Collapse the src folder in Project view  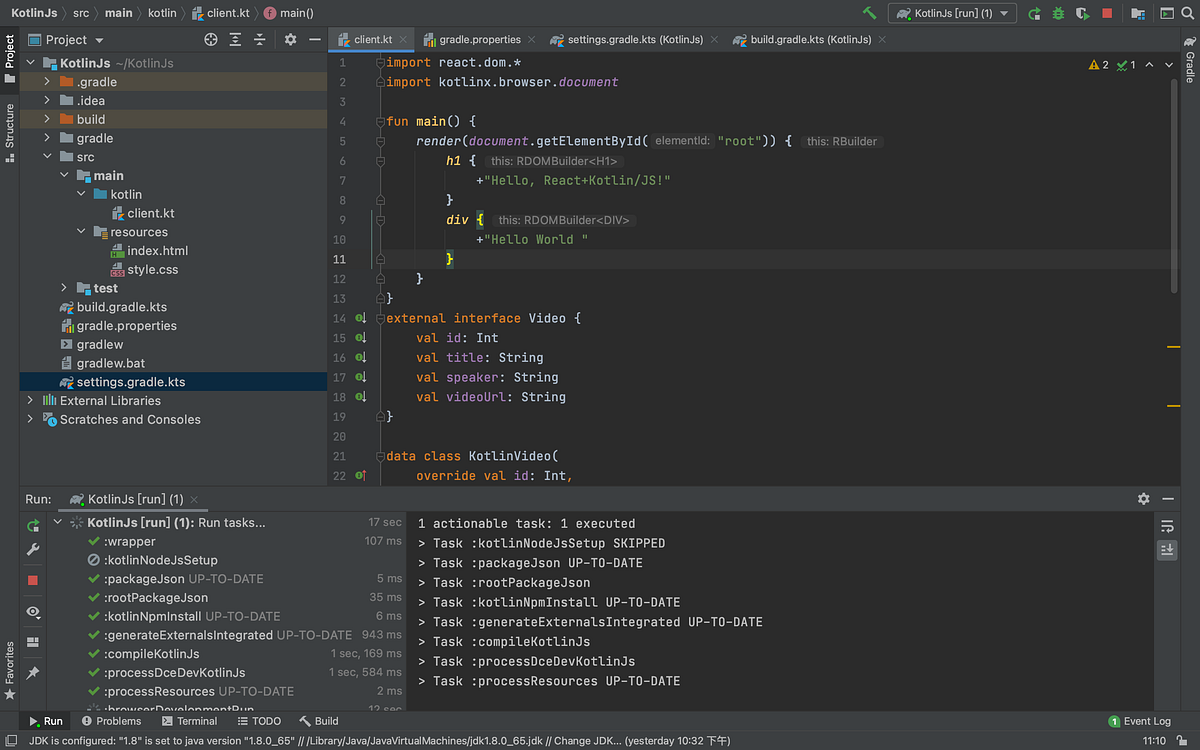(46, 156)
